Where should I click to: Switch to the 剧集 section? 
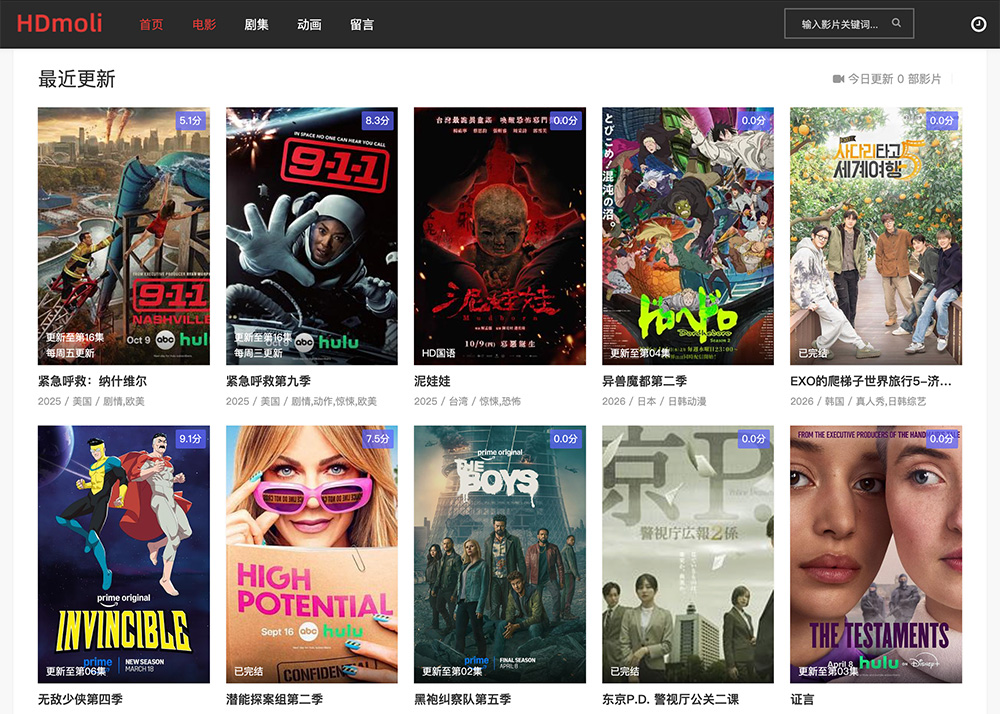coord(257,25)
